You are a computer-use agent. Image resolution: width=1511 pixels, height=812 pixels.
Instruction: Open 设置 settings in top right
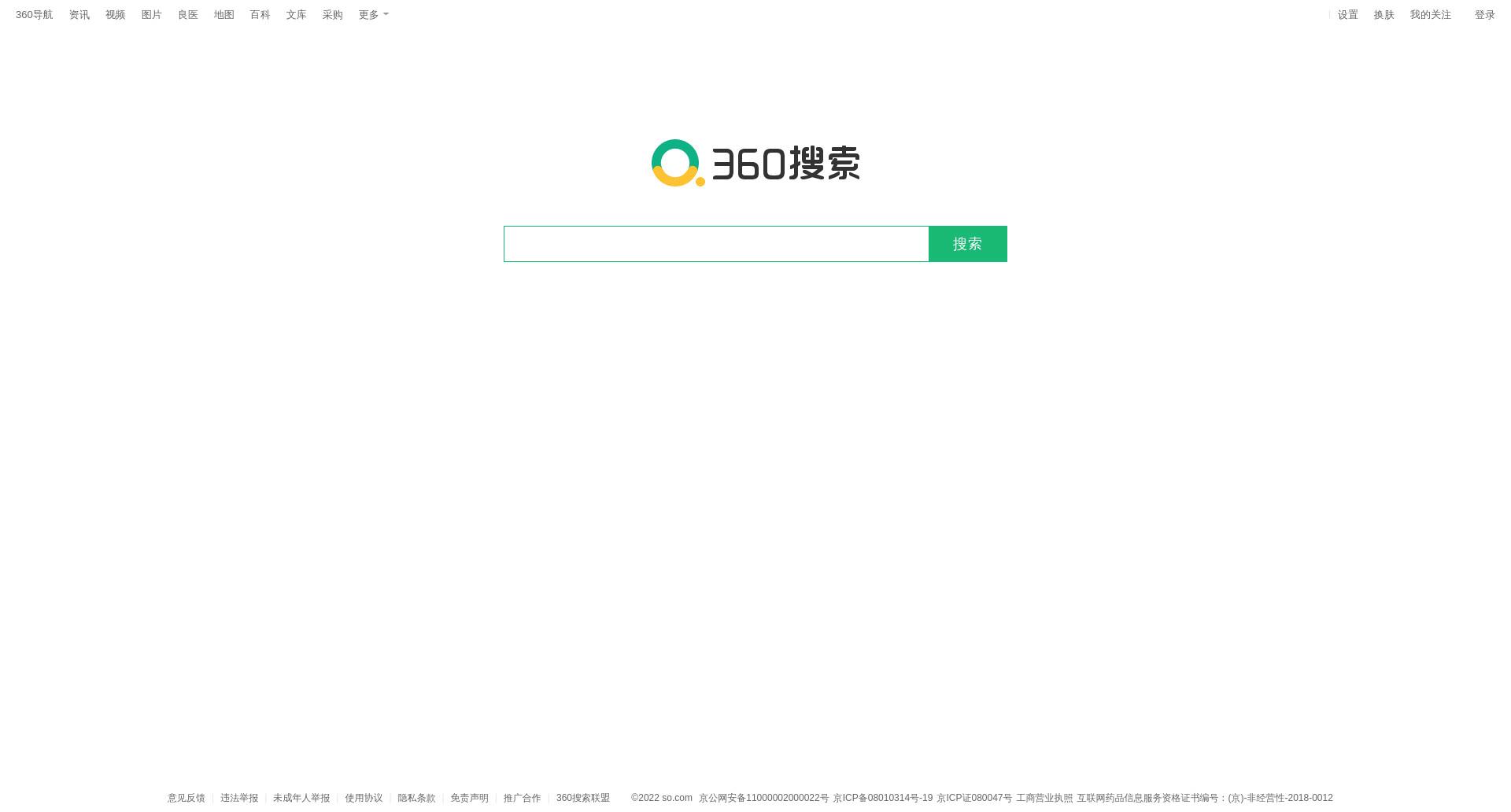(x=1348, y=15)
